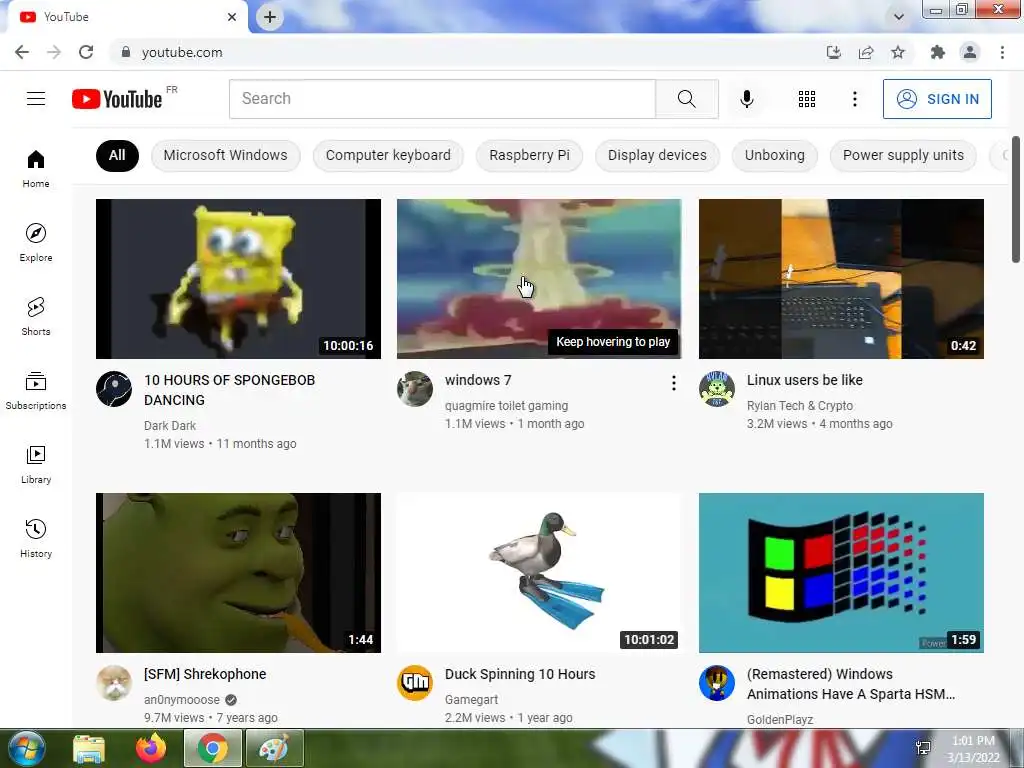This screenshot has height=768, width=1024.
Task: Open action menu for windows 7 video
Action: 673,383
